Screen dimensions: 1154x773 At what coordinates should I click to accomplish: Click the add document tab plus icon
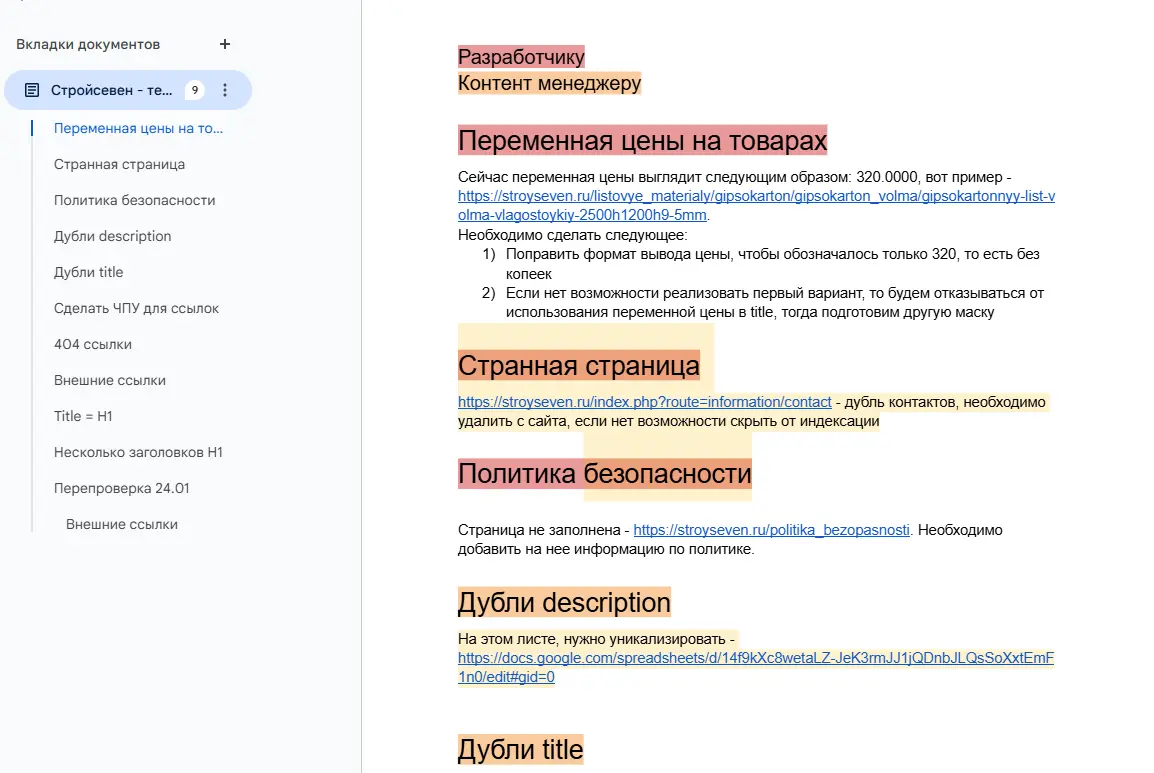(225, 44)
